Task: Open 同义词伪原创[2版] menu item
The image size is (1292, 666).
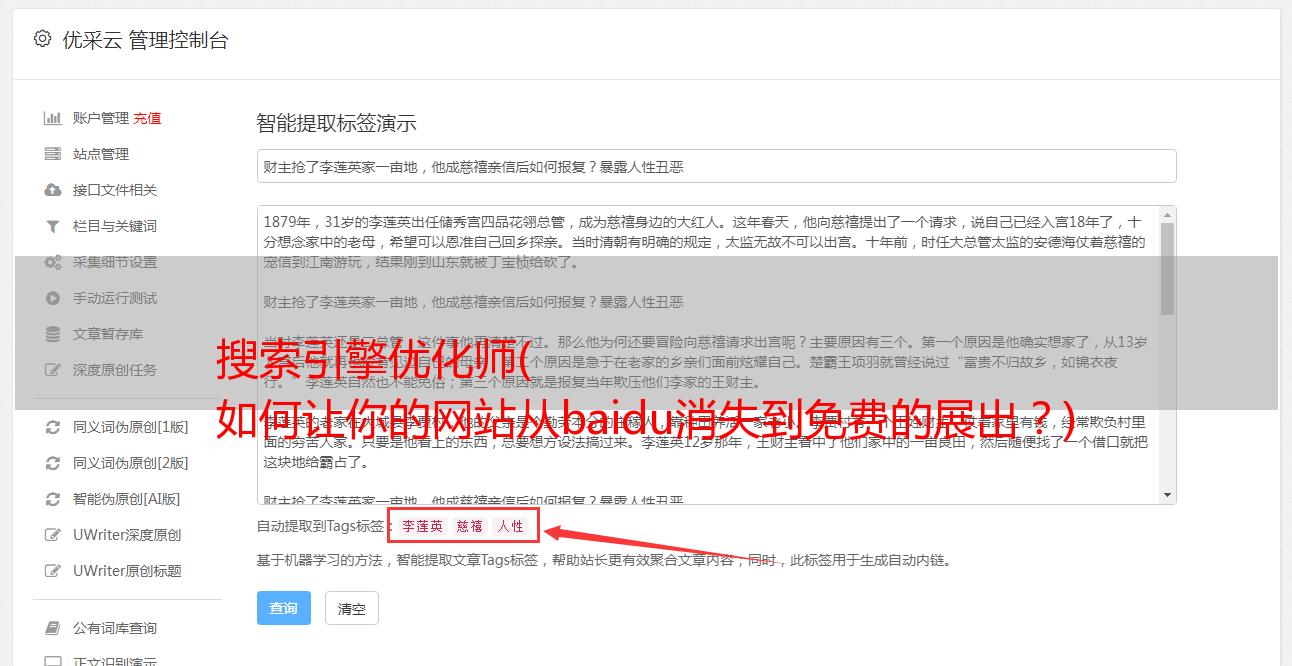Action: pyautogui.click(x=130, y=463)
